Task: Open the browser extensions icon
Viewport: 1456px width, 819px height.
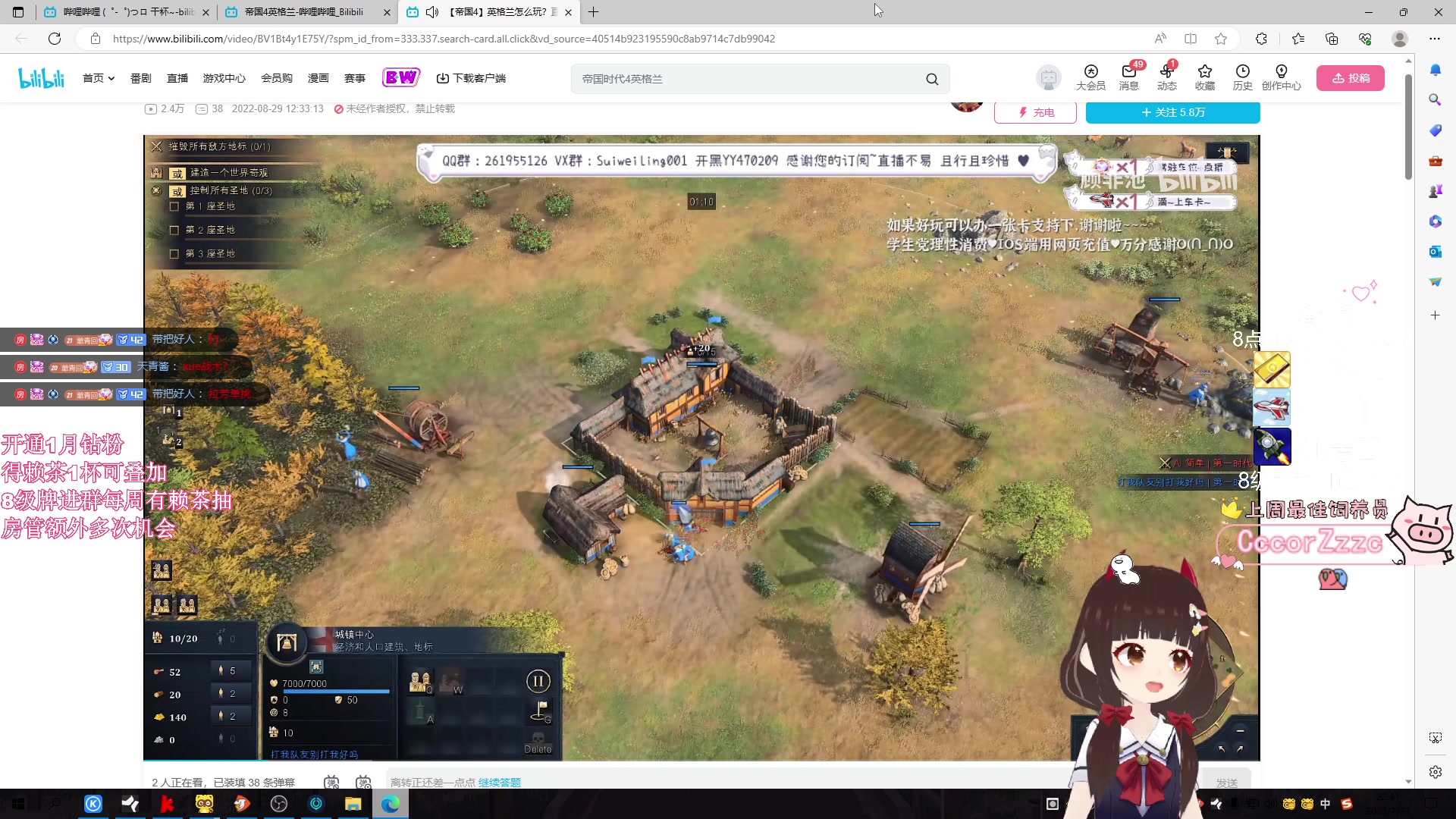Action: point(1261,39)
